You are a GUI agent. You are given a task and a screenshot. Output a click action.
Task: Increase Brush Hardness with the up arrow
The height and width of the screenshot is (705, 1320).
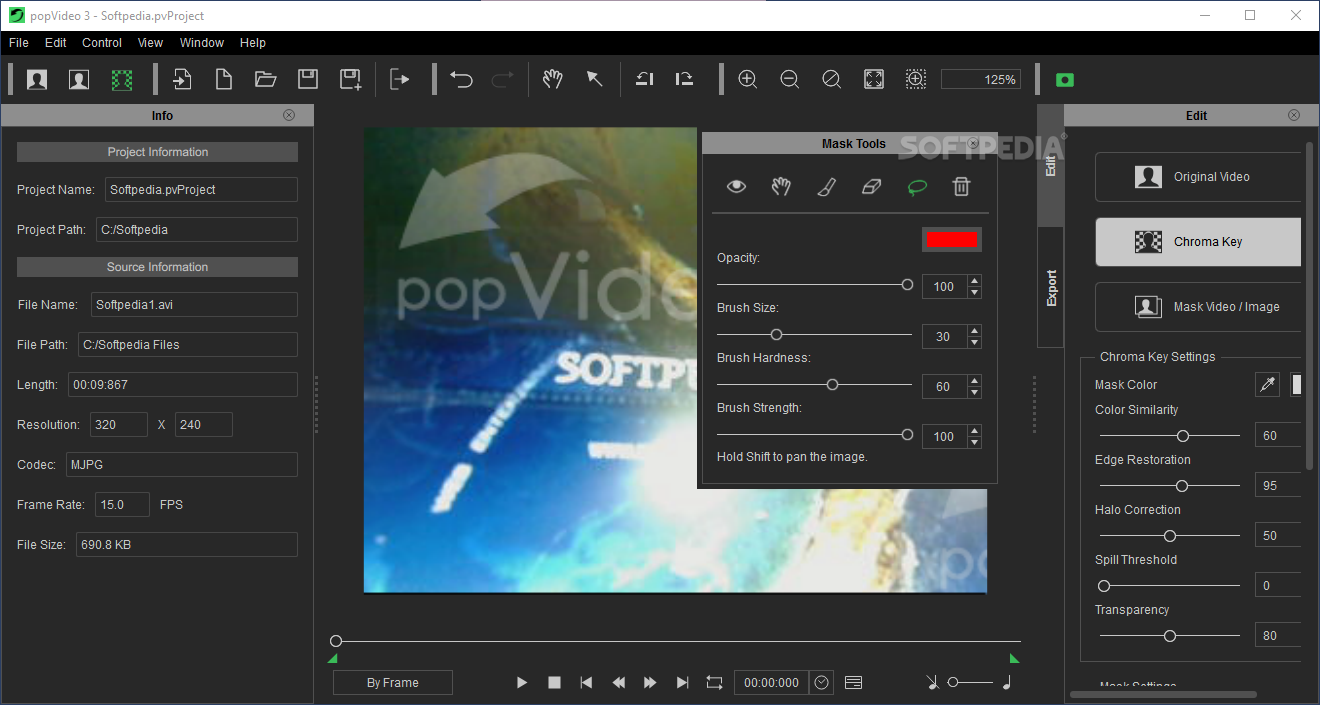[x=975, y=381]
